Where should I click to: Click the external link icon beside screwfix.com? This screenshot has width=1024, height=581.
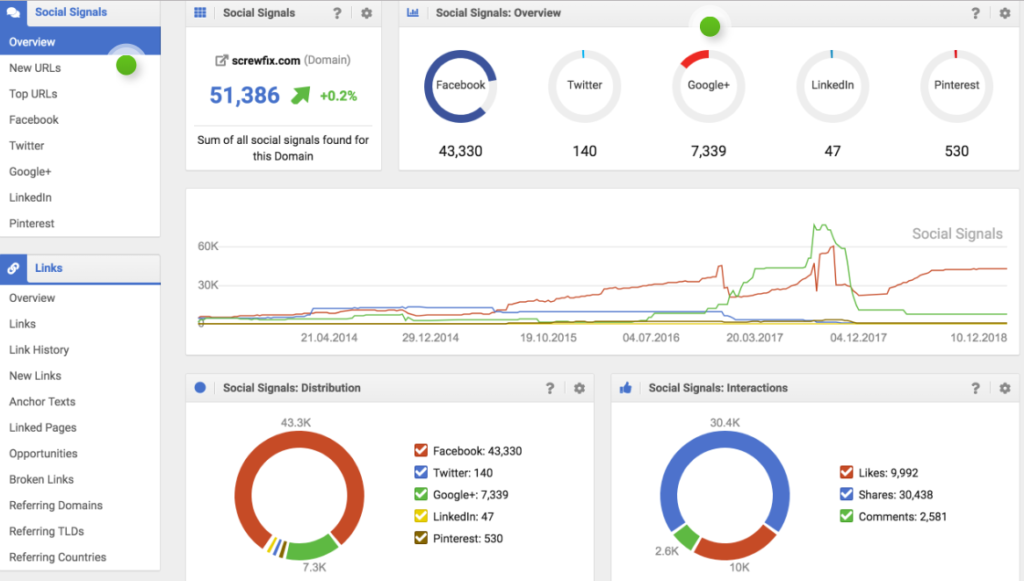pos(222,60)
